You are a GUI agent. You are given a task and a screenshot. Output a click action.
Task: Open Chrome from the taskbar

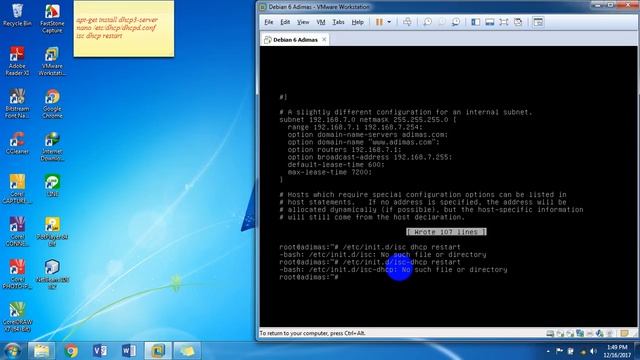[71, 351]
